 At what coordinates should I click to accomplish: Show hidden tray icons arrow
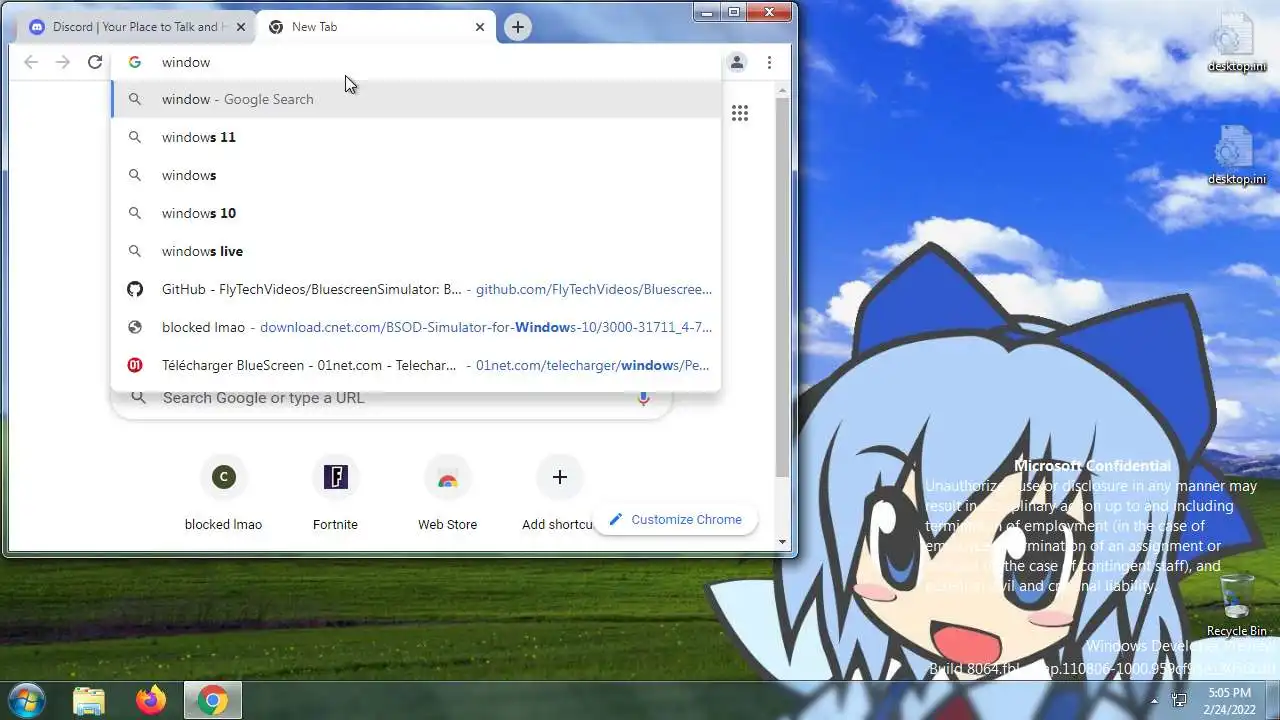click(x=1154, y=700)
